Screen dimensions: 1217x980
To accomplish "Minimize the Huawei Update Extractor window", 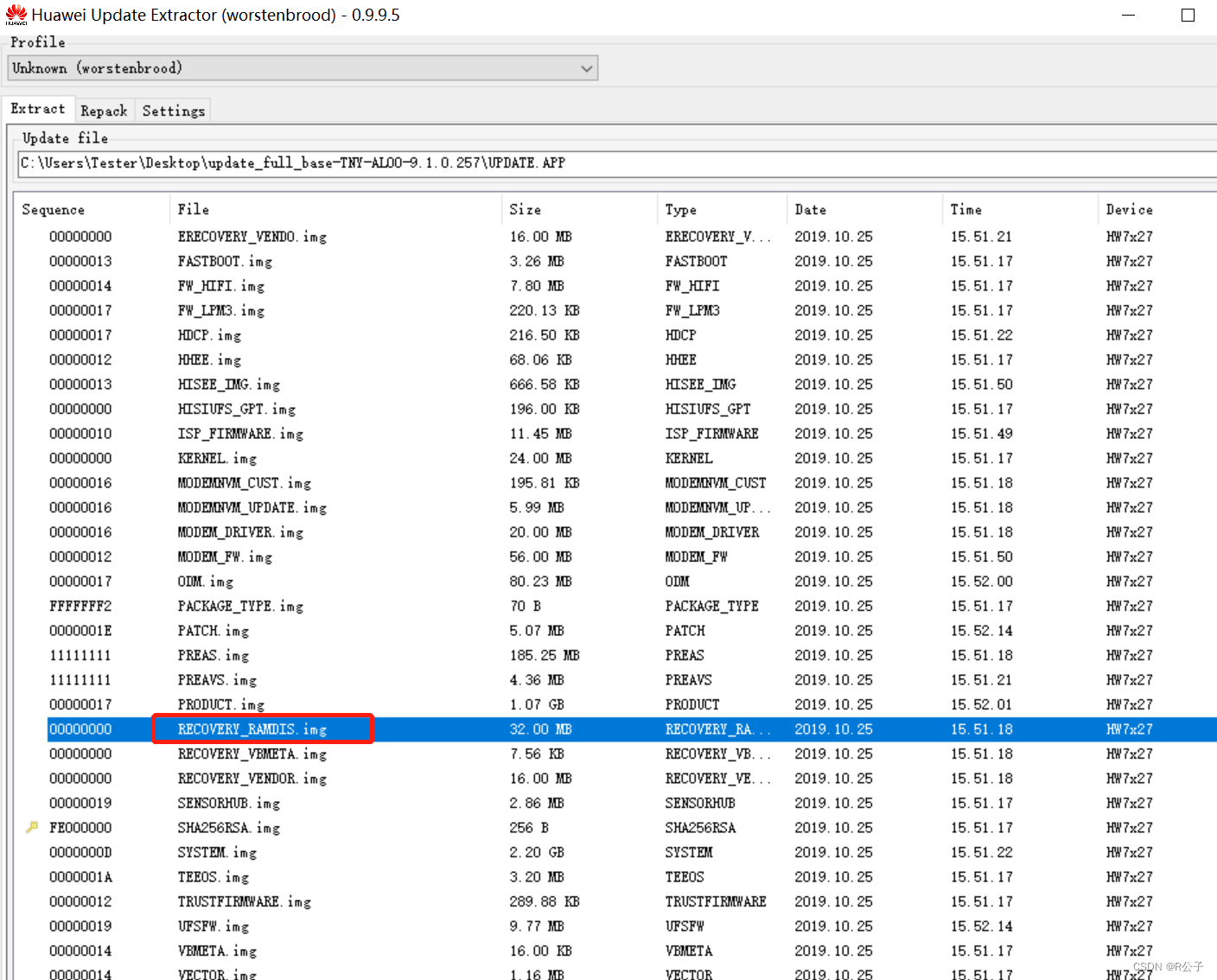I will click(1129, 15).
